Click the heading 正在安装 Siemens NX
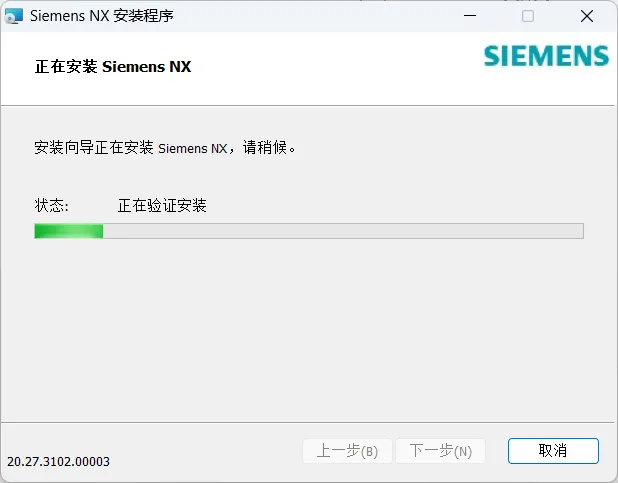Viewport: 618px width, 483px height. 113,67
